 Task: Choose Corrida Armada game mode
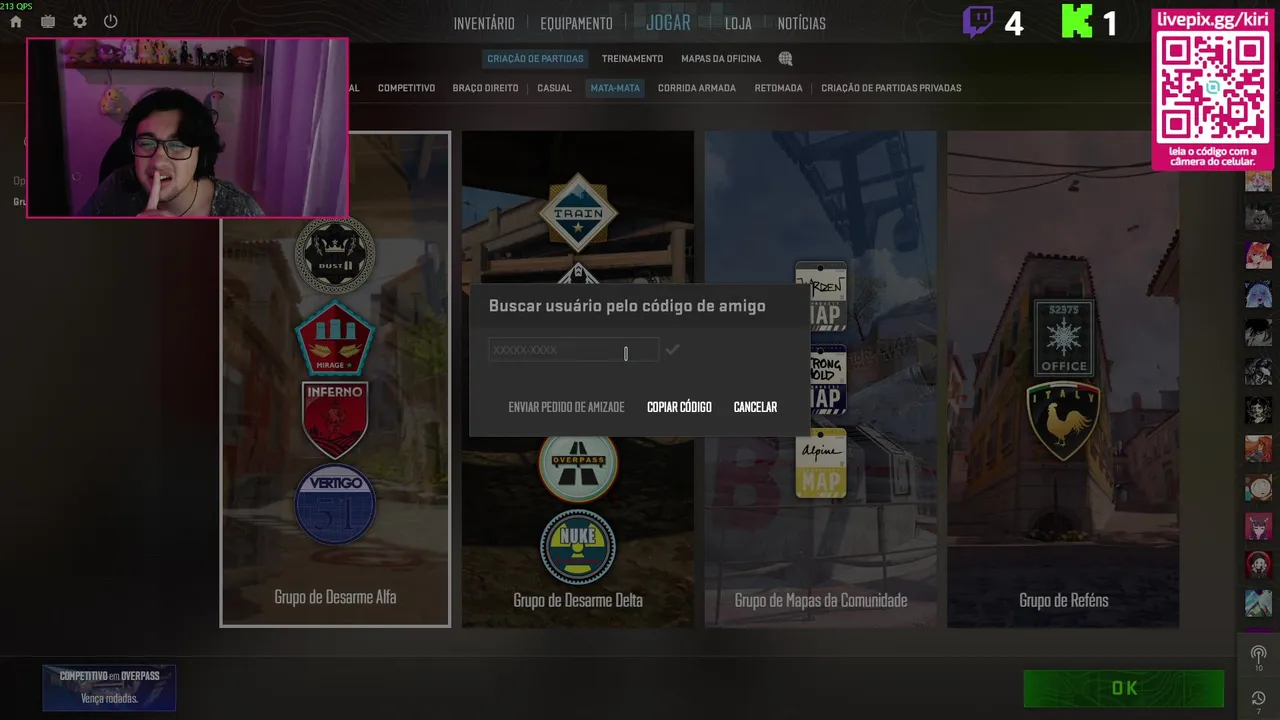pyautogui.click(x=697, y=88)
